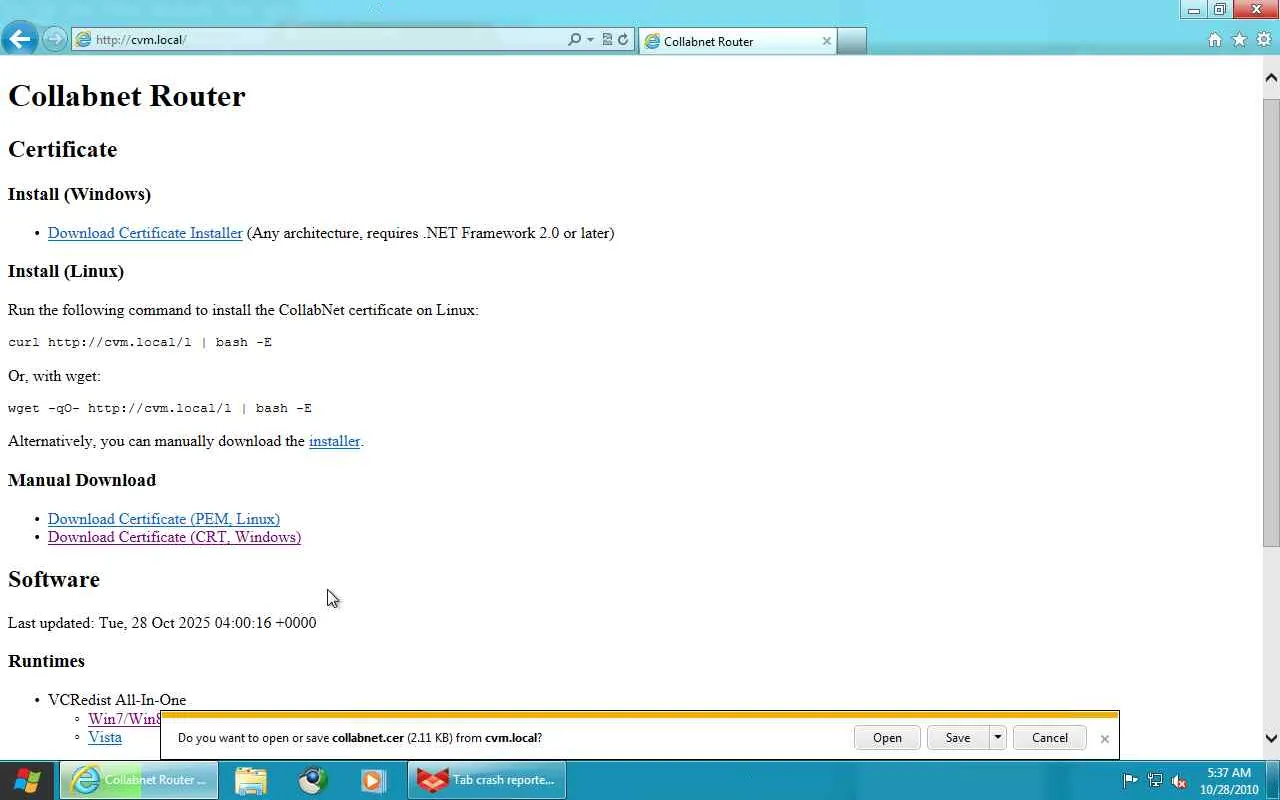
Task: Click the scrollbar down arrow
Action: point(1271,739)
